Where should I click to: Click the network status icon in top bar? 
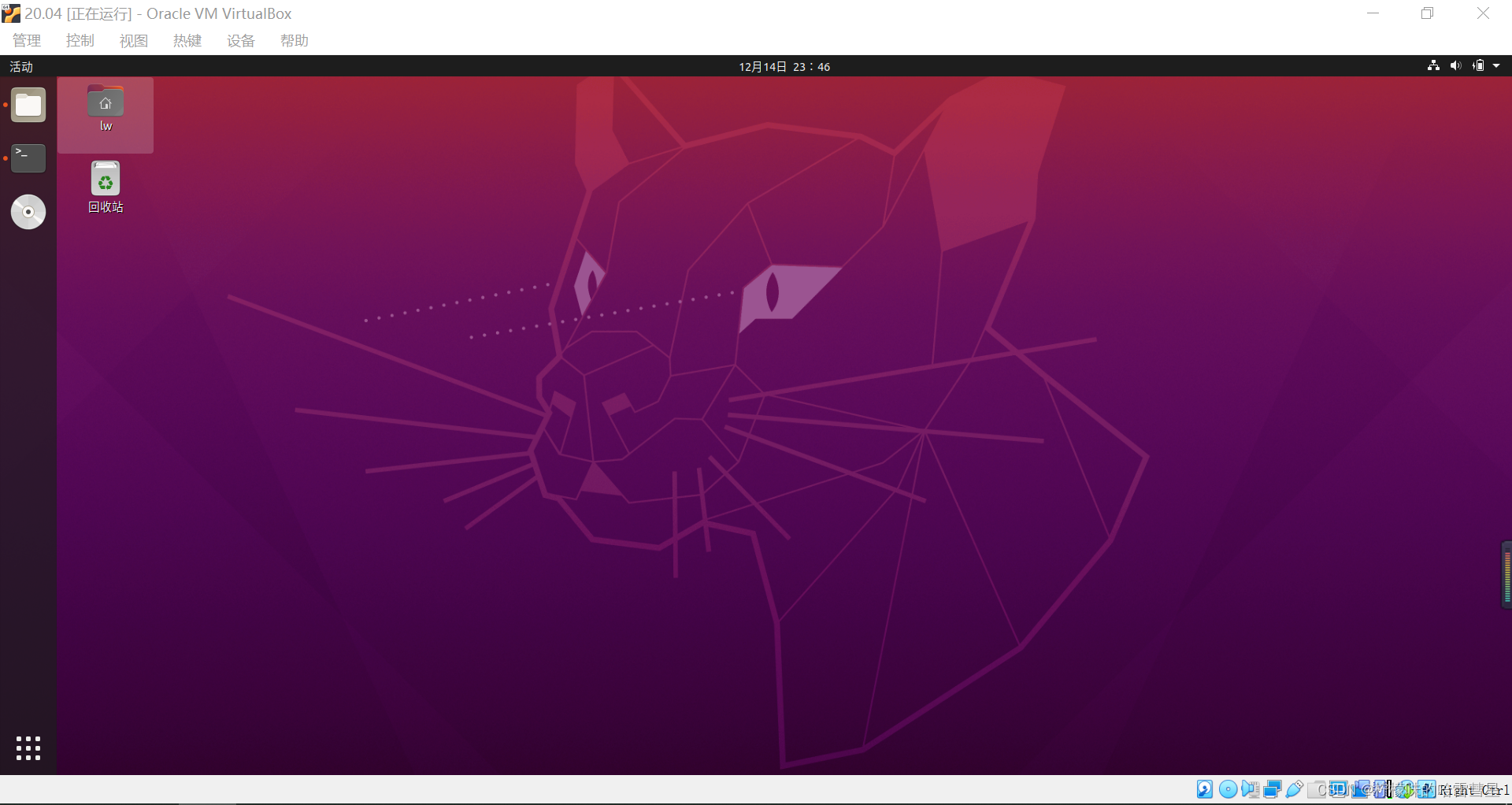pos(1433,66)
